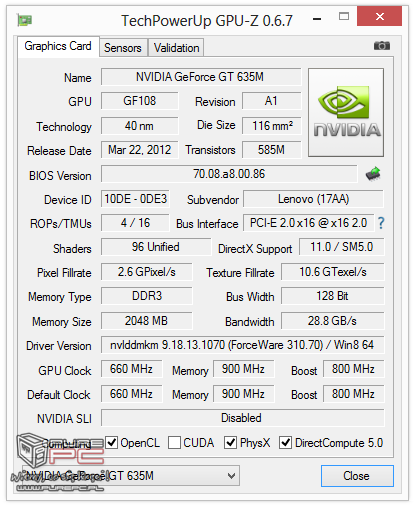Maximize the GPU-Z window
The height and width of the screenshot is (508, 415).
click(344, 16)
